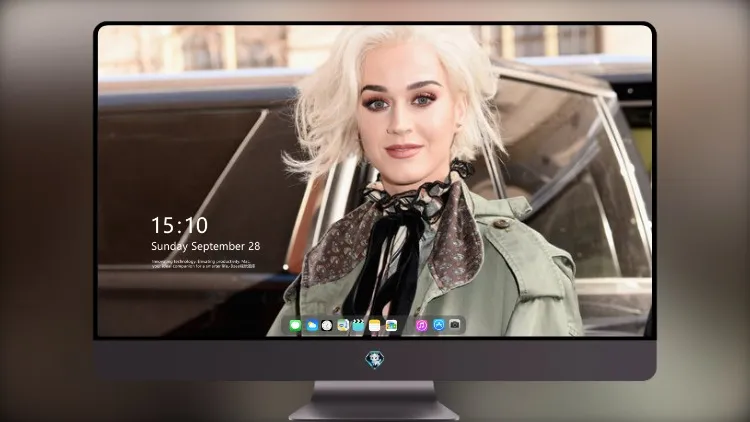Viewport: 750px width, 422px height.
Task: Open the Maps app in dock
Action: click(342, 325)
